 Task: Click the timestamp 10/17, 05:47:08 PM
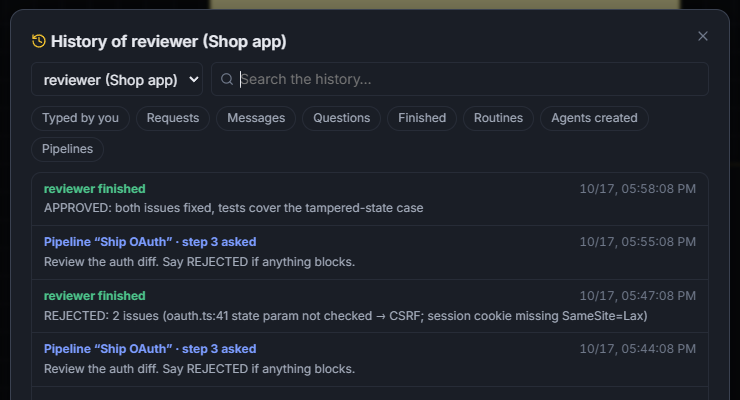(638, 296)
